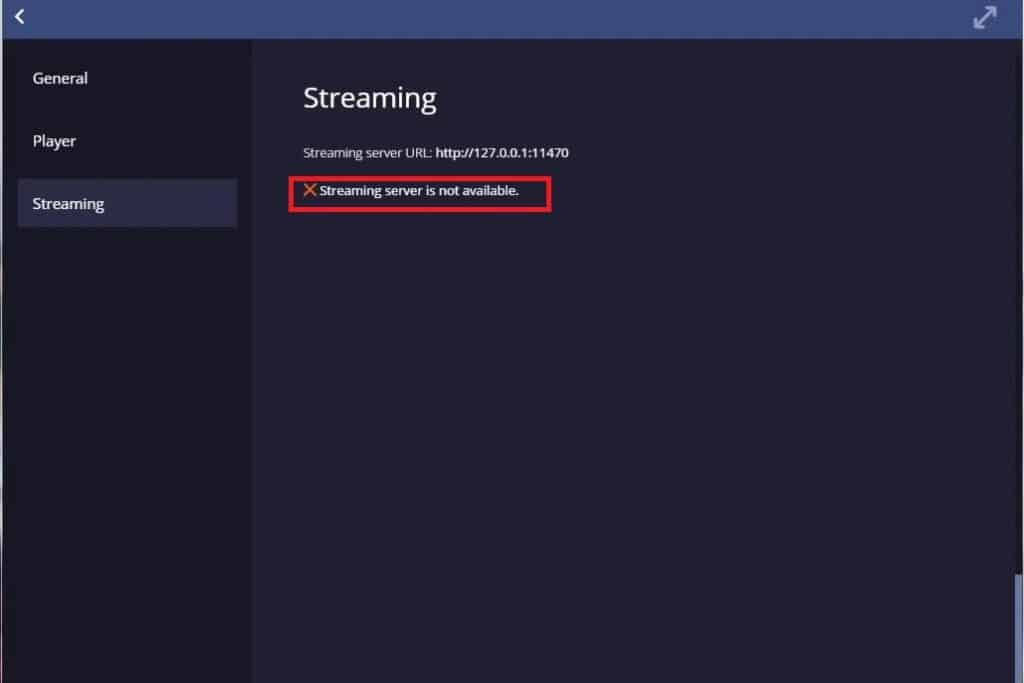Click the vertical scrollbar thumb
1024x683 pixels.
1017,628
